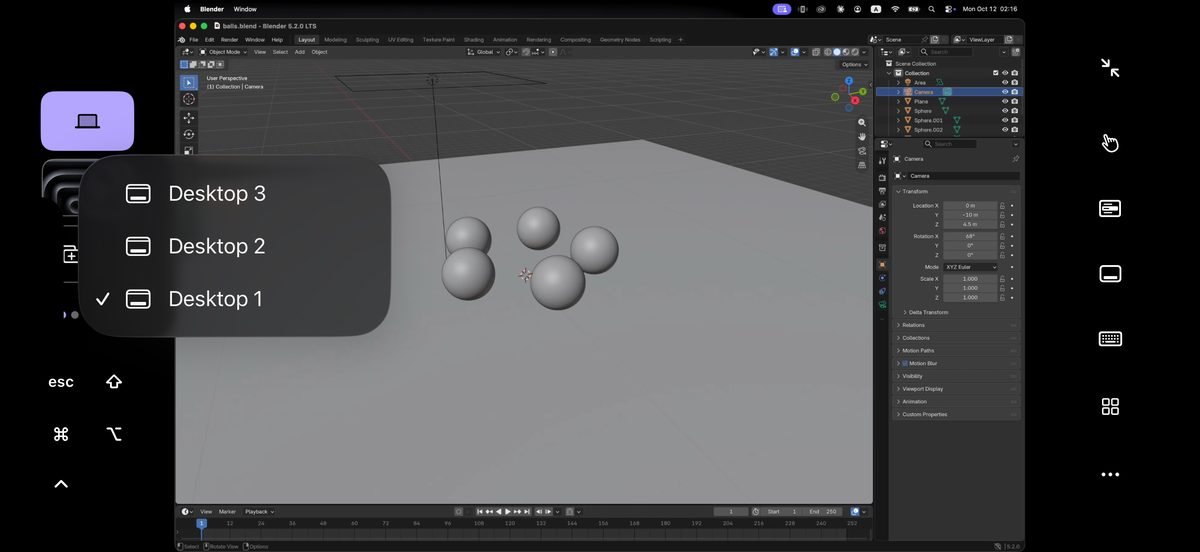Screen dimensions: 1200x552
Task: Click the viewport pan hand icon
Action: tap(862, 136)
